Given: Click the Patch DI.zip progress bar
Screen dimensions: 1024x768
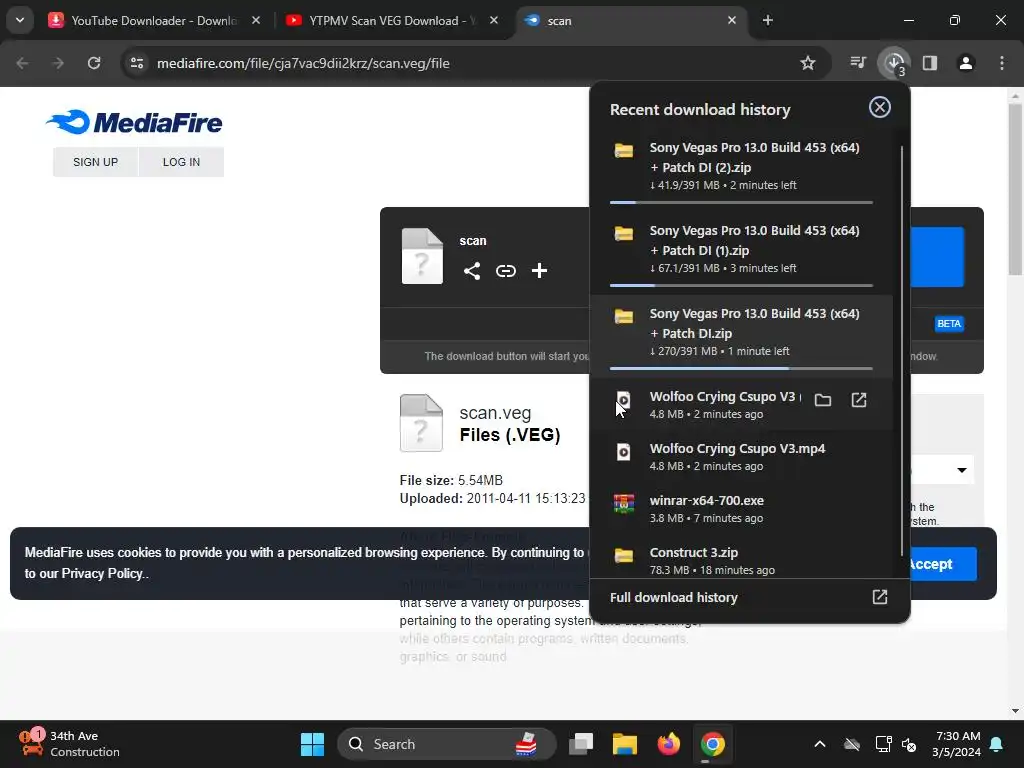Looking at the screenshot, I should 741,368.
